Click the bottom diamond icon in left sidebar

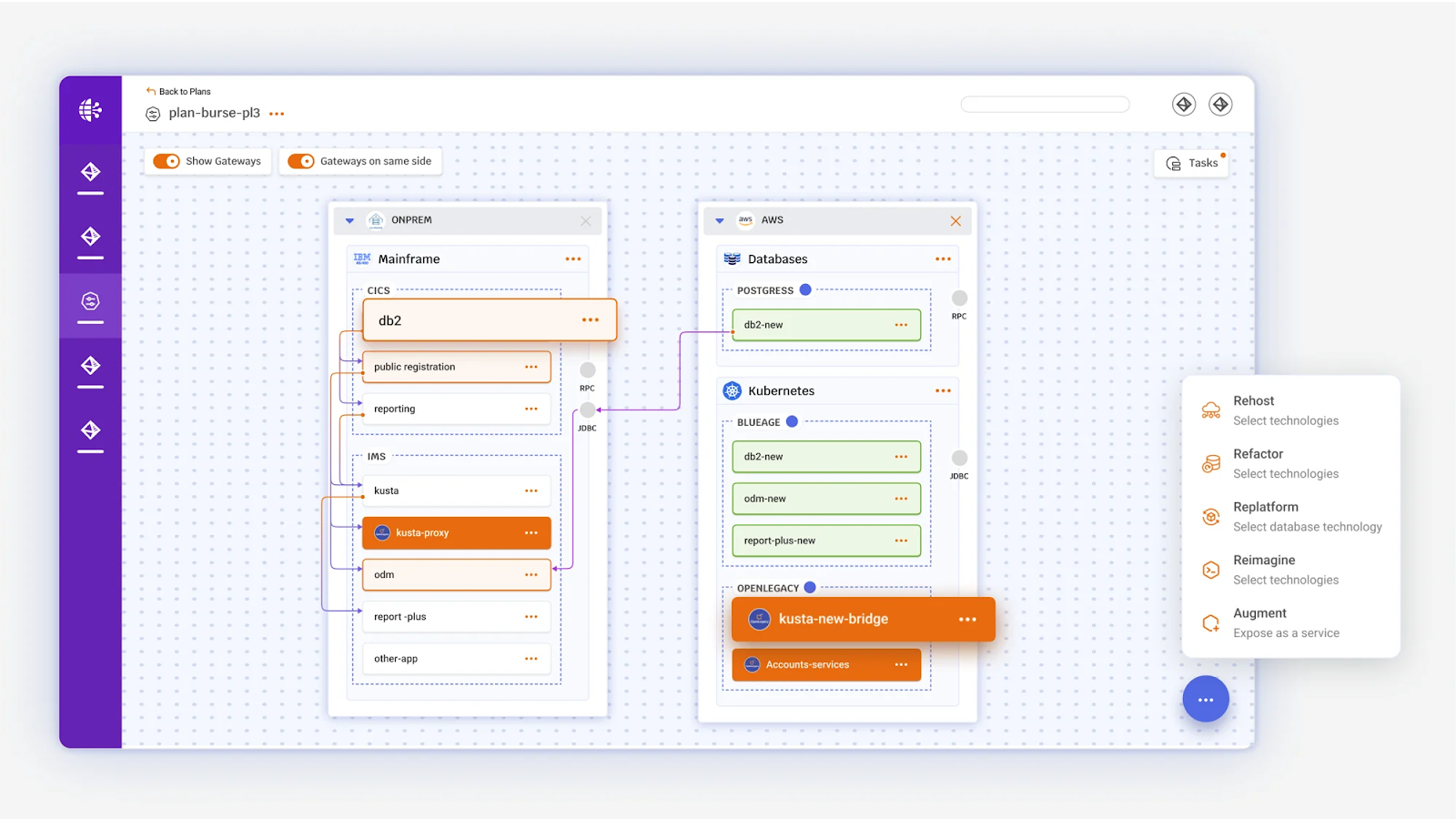tap(88, 428)
